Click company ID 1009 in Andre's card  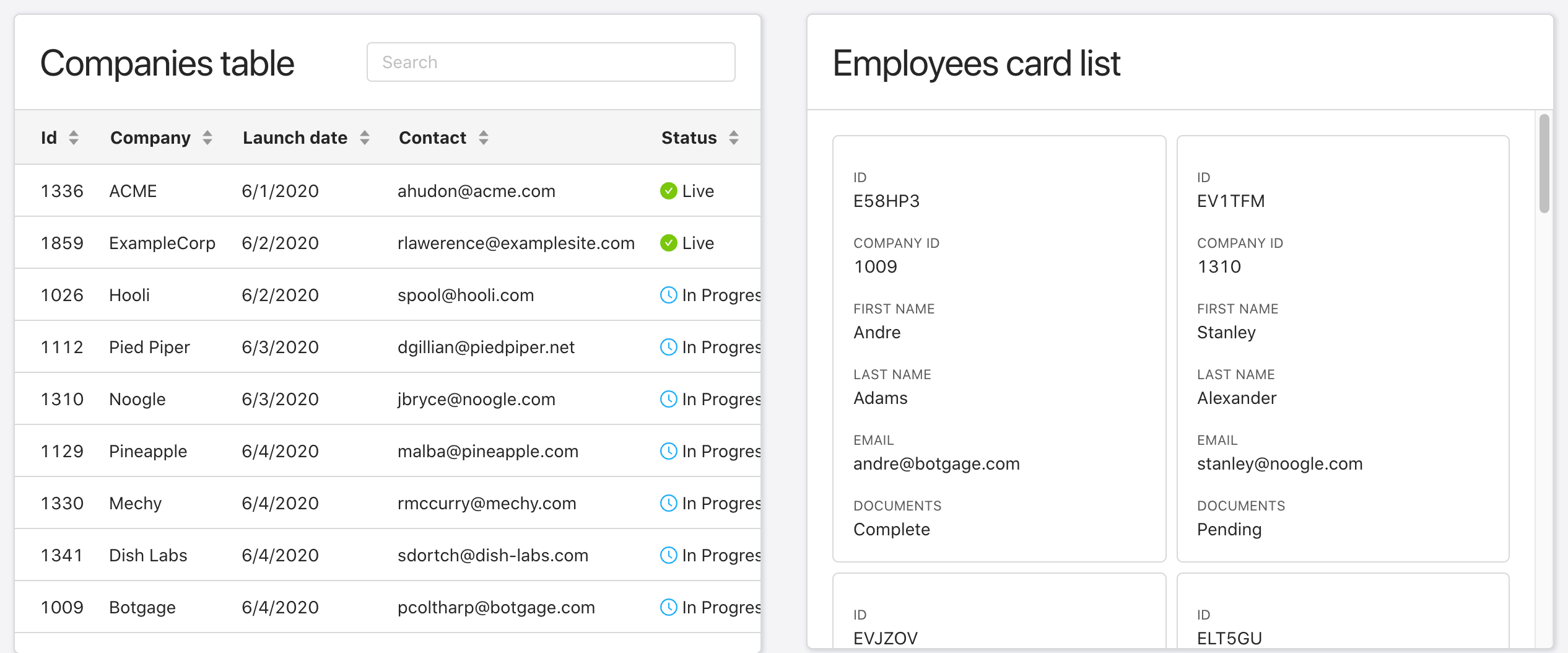875,266
